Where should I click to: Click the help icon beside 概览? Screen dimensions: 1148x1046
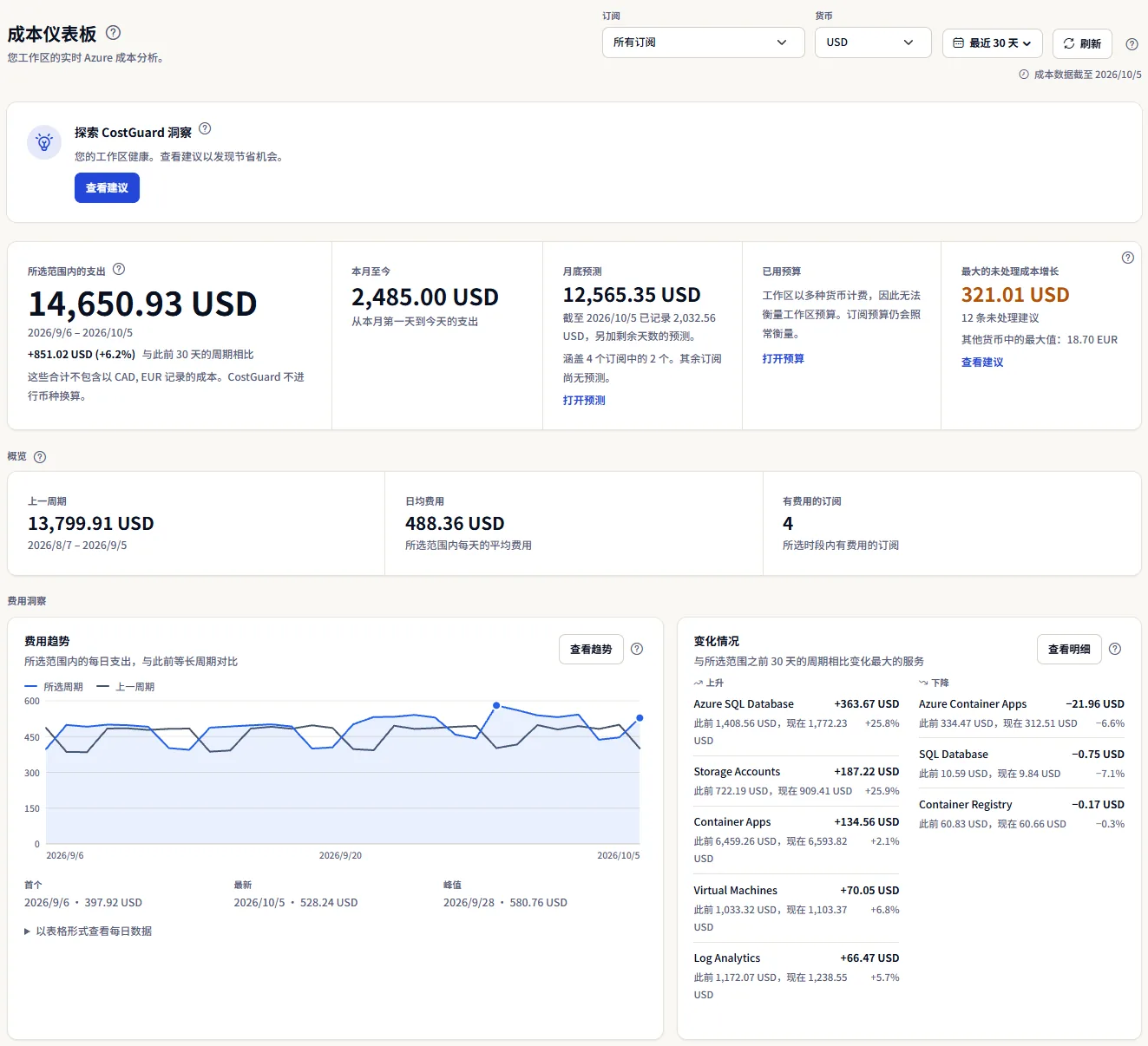[x=40, y=457]
